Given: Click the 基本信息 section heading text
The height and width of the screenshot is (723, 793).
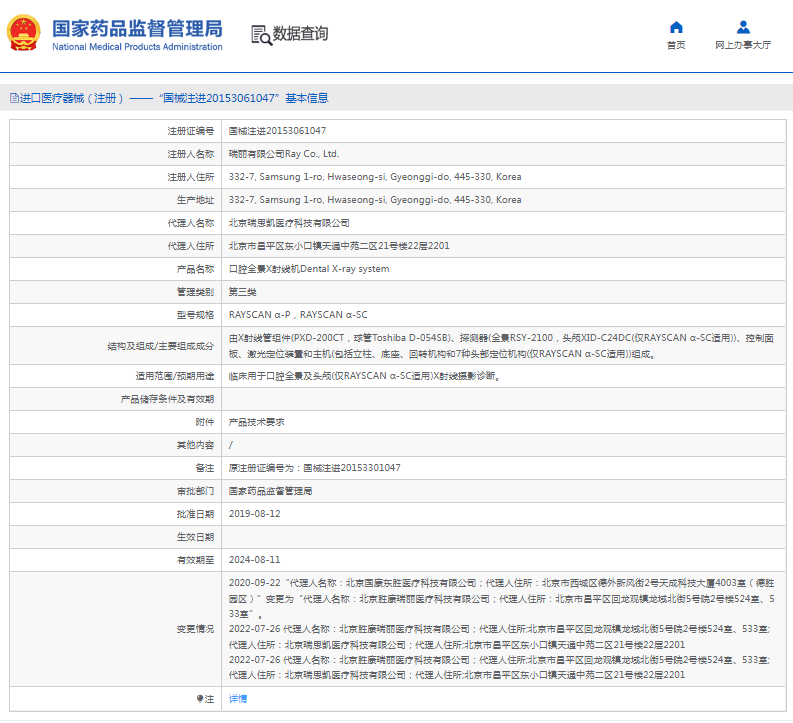Looking at the screenshot, I should coord(307,98).
